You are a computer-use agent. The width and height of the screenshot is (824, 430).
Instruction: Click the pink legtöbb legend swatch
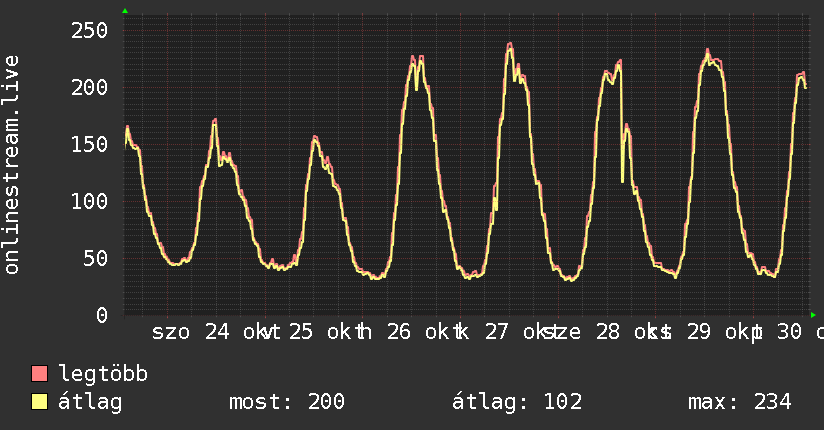(x=39, y=373)
